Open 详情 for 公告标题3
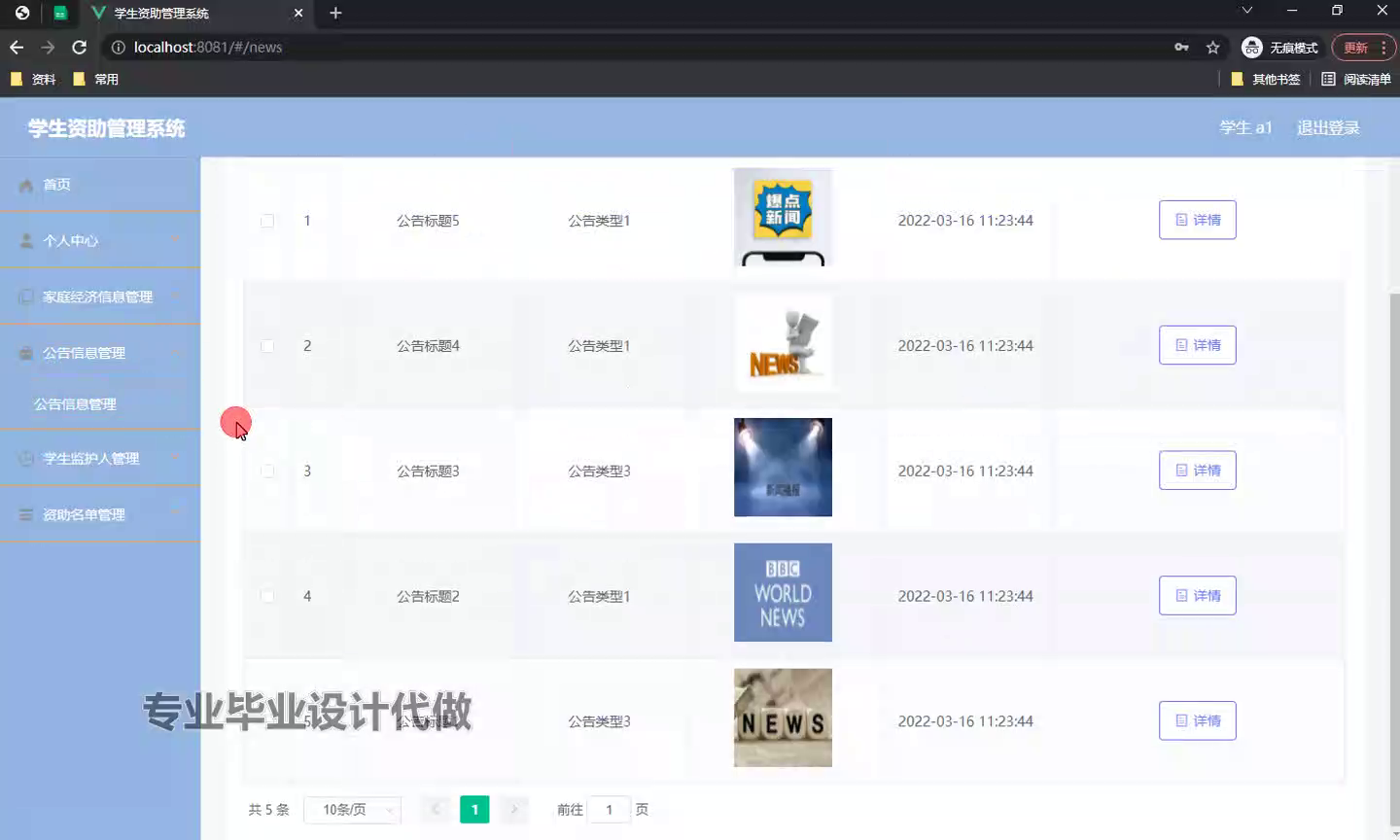Image resolution: width=1400 pixels, height=840 pixels. (1198, 471)
